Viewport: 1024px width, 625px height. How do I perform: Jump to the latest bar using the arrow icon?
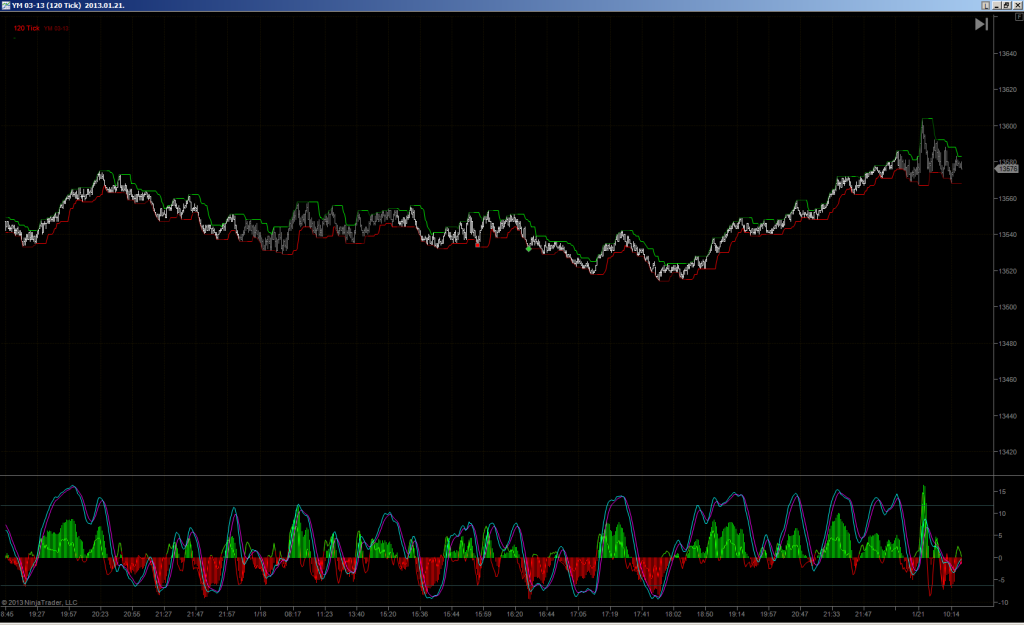click(981, 24)
